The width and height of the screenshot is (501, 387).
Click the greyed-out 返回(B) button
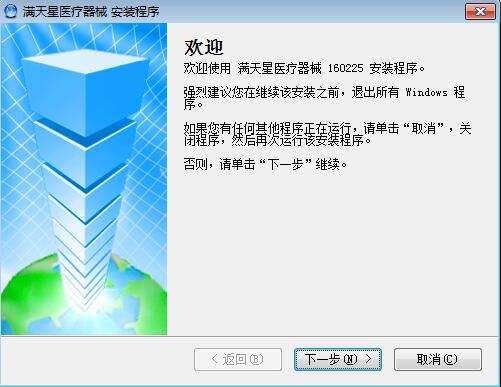point(238,359)
